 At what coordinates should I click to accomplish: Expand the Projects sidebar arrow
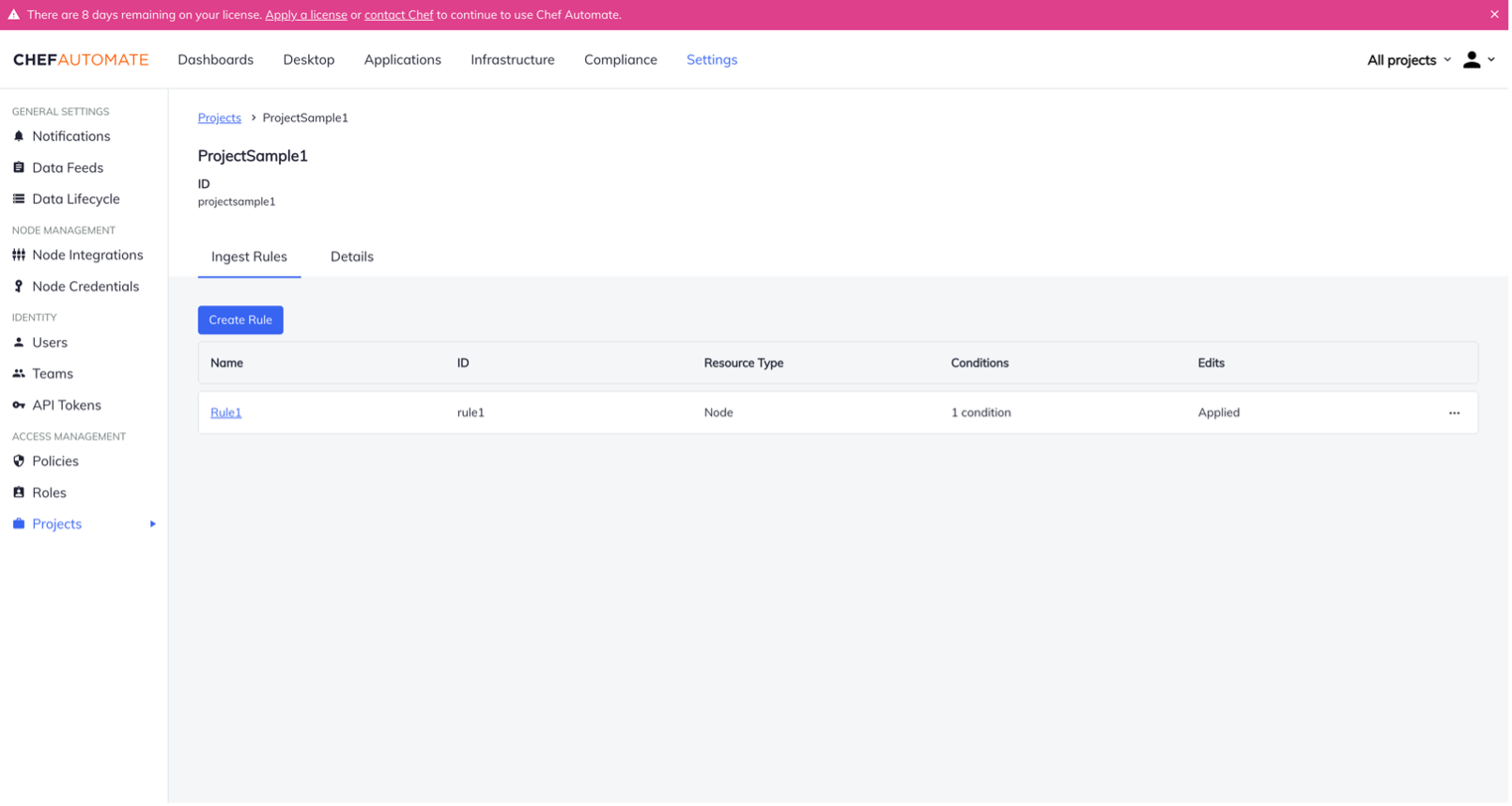(152, 524)
